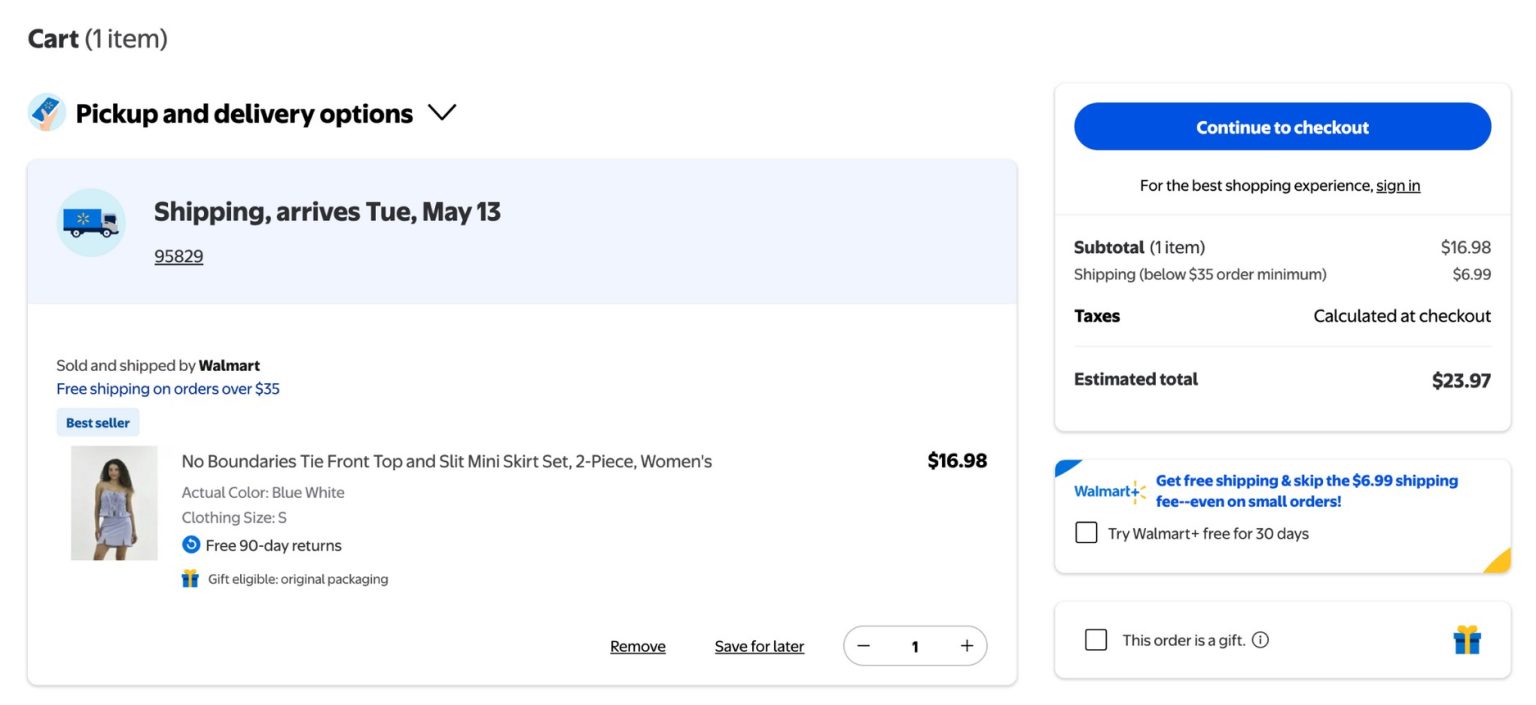This screenshot has height=705, width=1536.
Task: Increase quantity with the plus stepper
Action: point(966,646)
